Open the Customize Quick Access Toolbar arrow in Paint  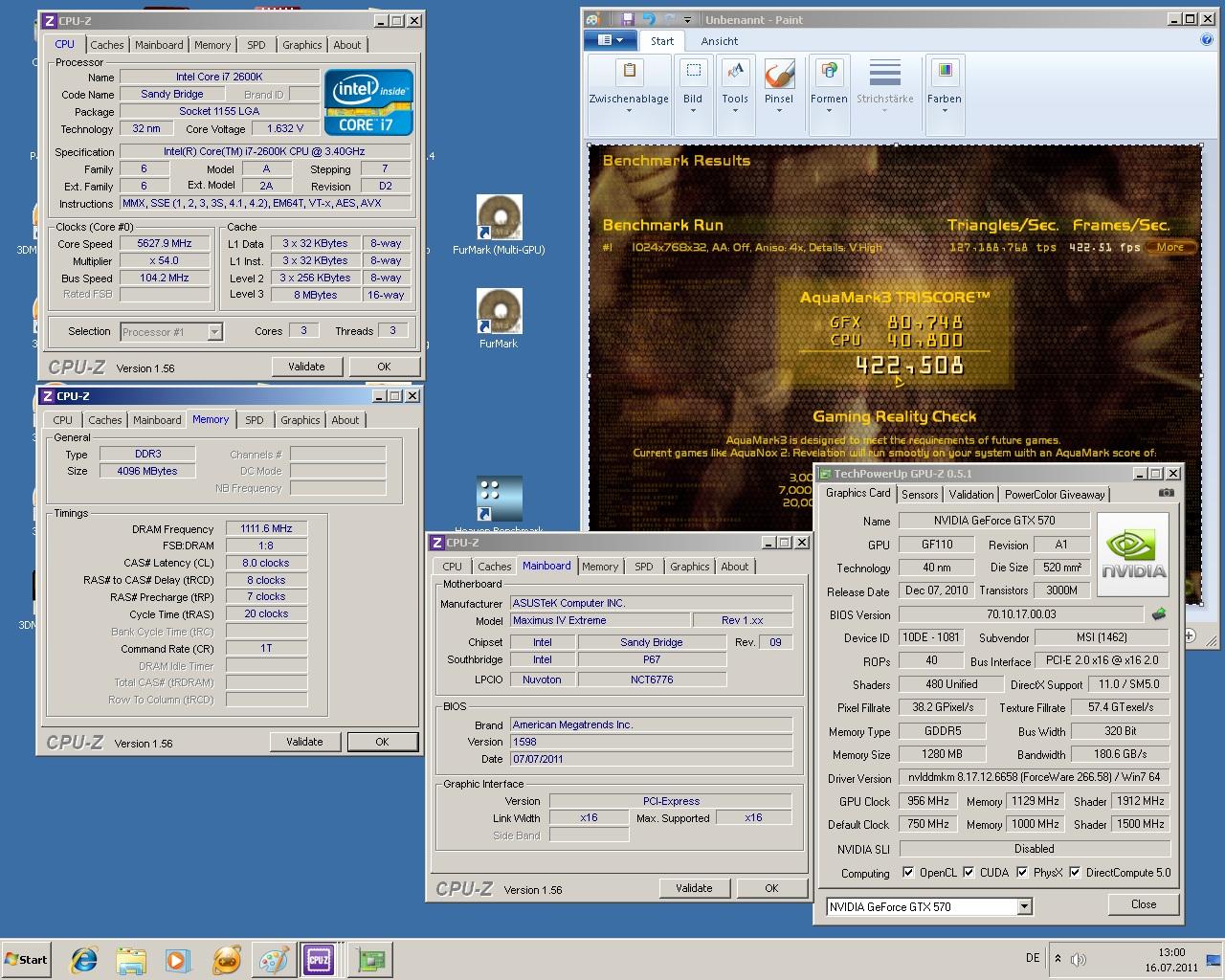coord(687,19)
